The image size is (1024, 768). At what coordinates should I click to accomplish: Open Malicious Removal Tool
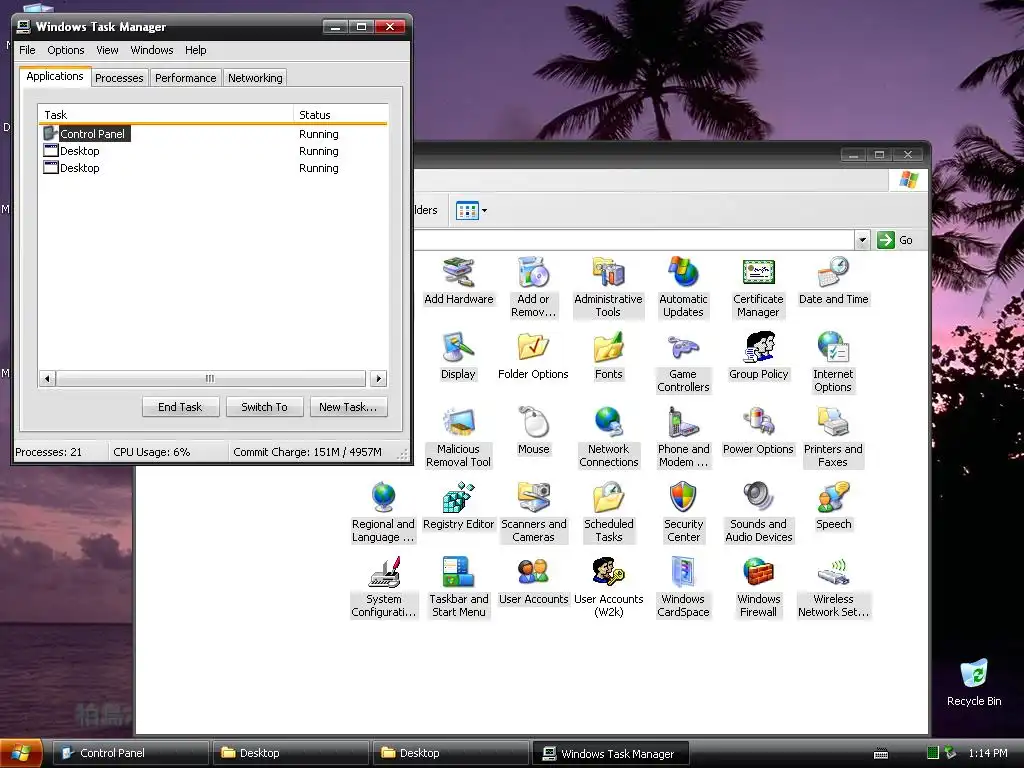tap(458, 438)
